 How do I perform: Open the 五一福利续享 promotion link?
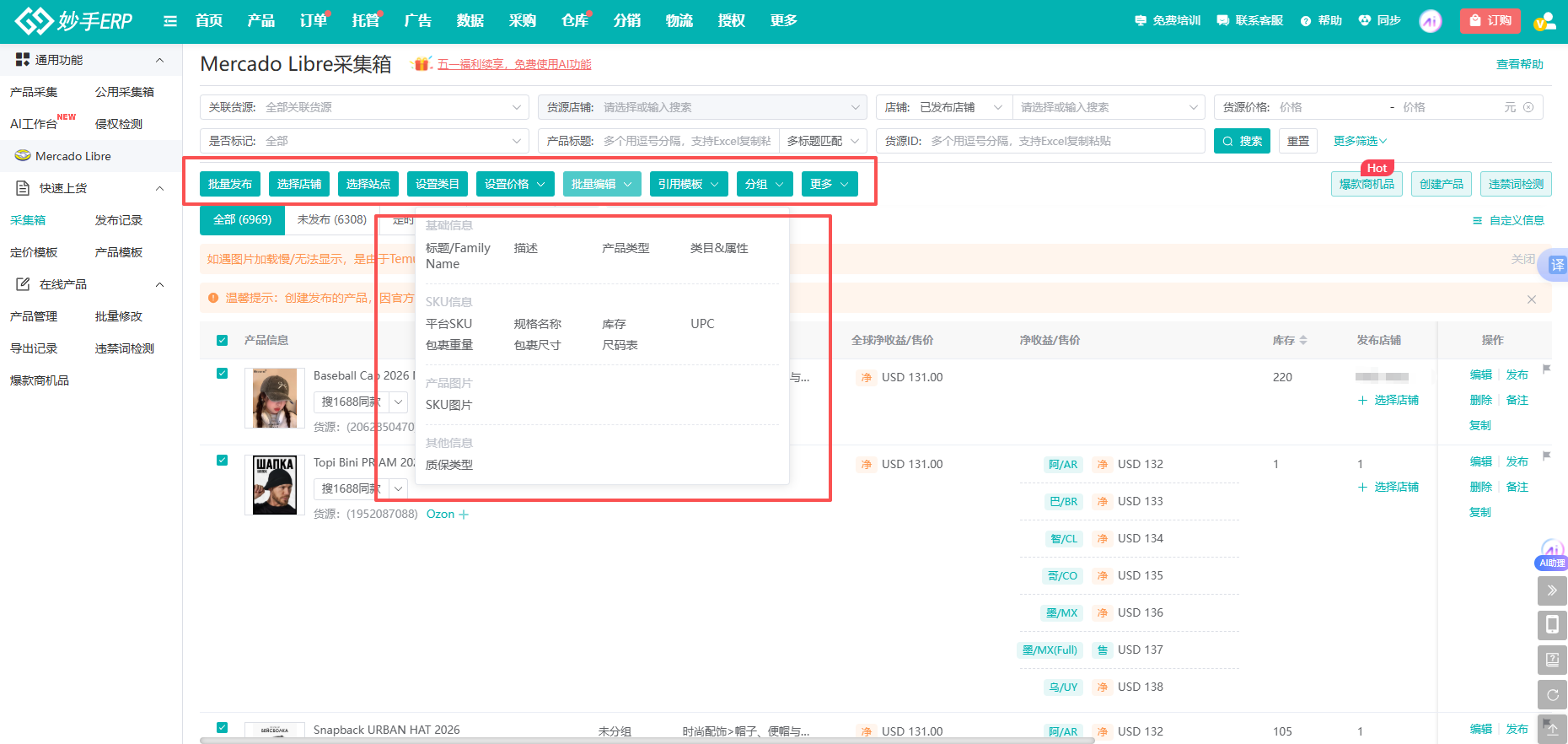[x=514, y=64]
